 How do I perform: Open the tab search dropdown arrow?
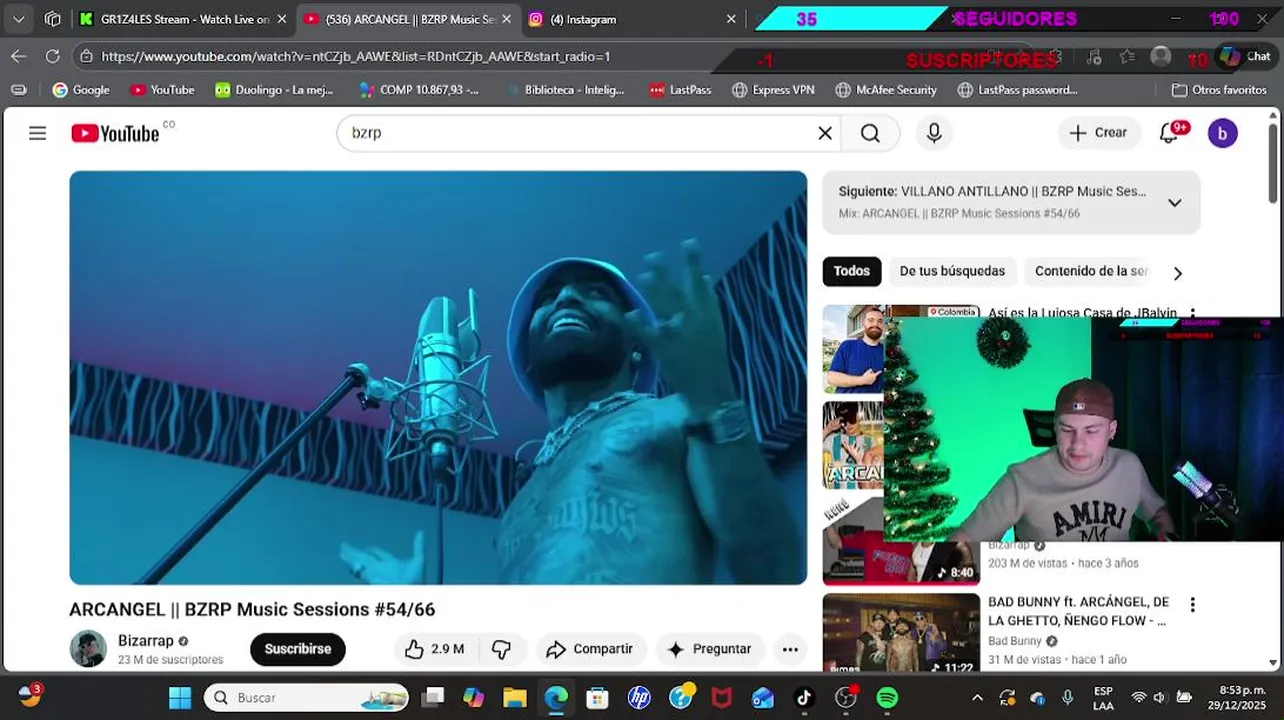pos(18,19)
